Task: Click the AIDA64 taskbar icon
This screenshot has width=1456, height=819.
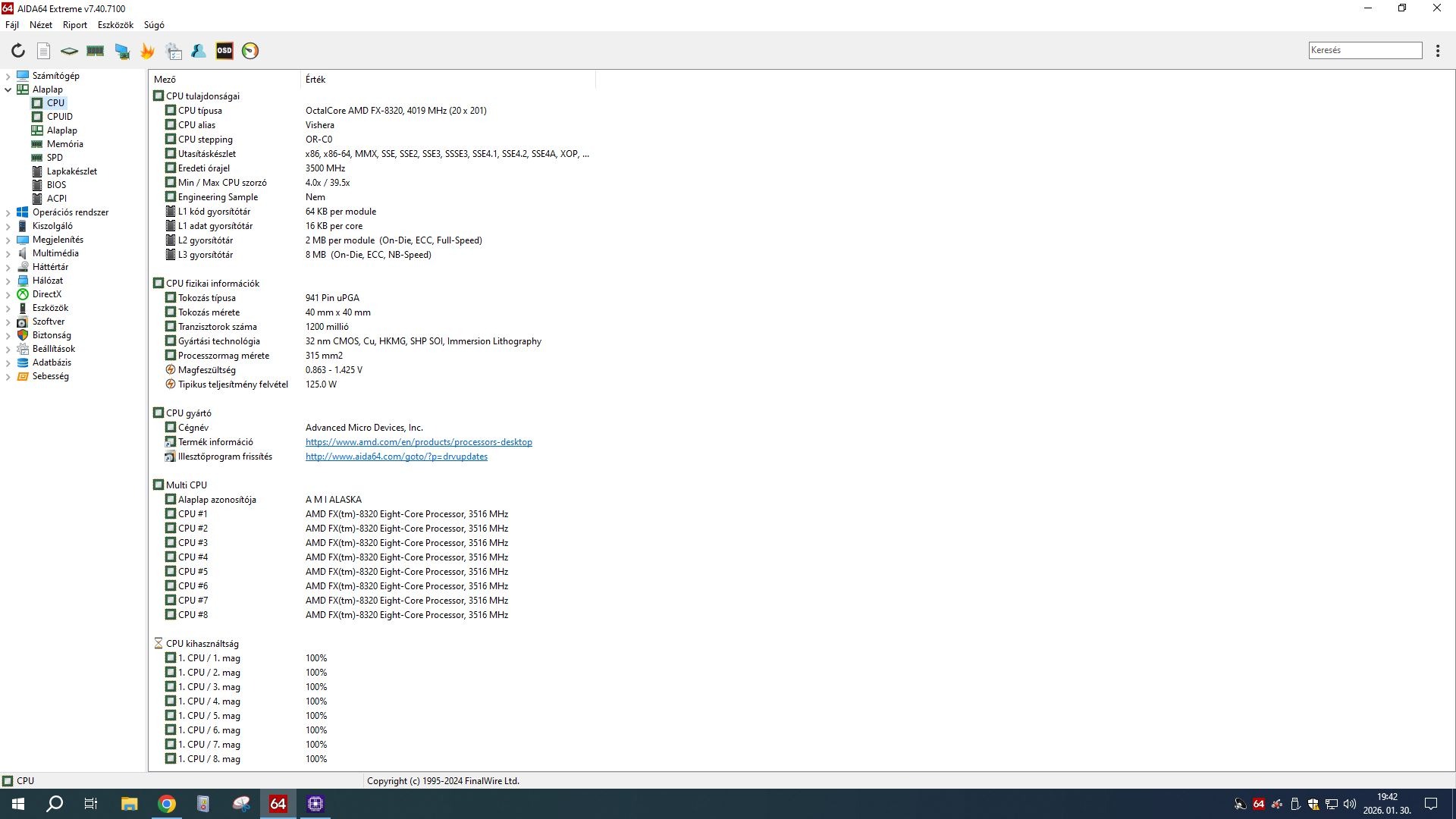Action: (278, 804)
